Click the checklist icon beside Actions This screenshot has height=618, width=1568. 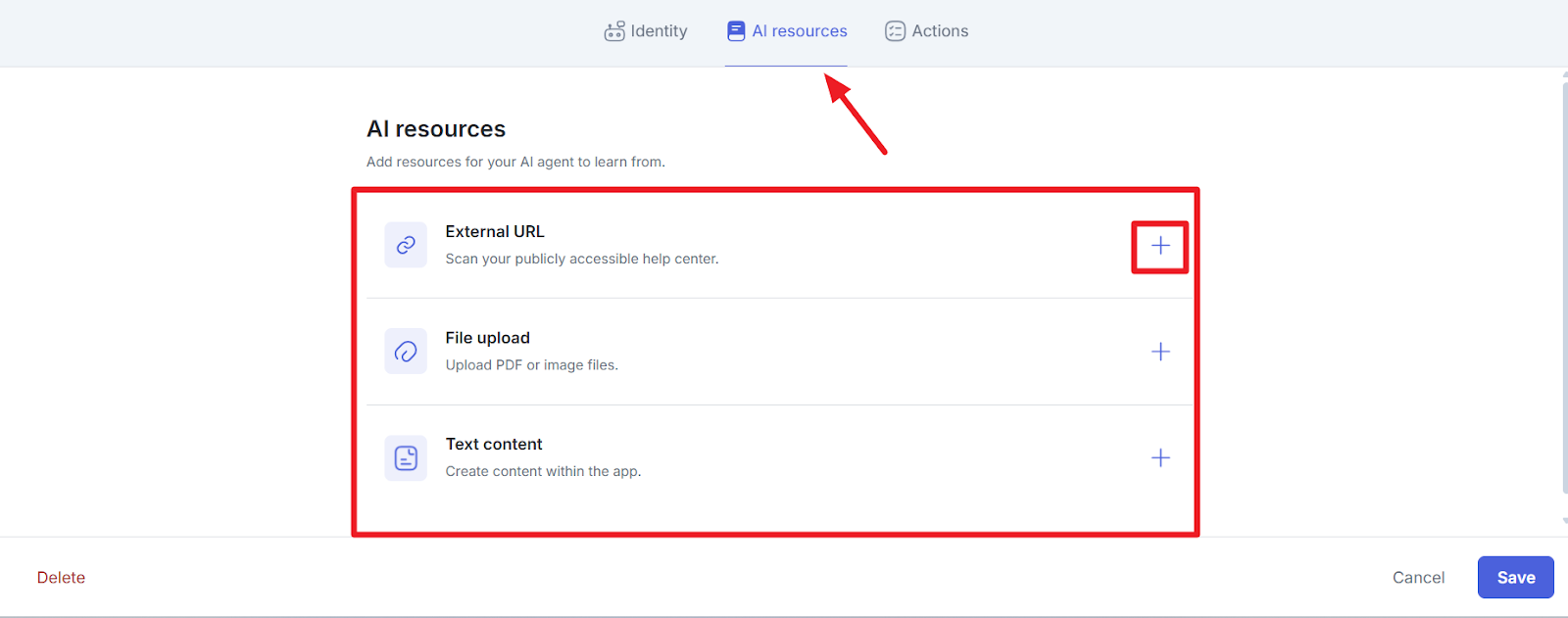tap(895, 31)
